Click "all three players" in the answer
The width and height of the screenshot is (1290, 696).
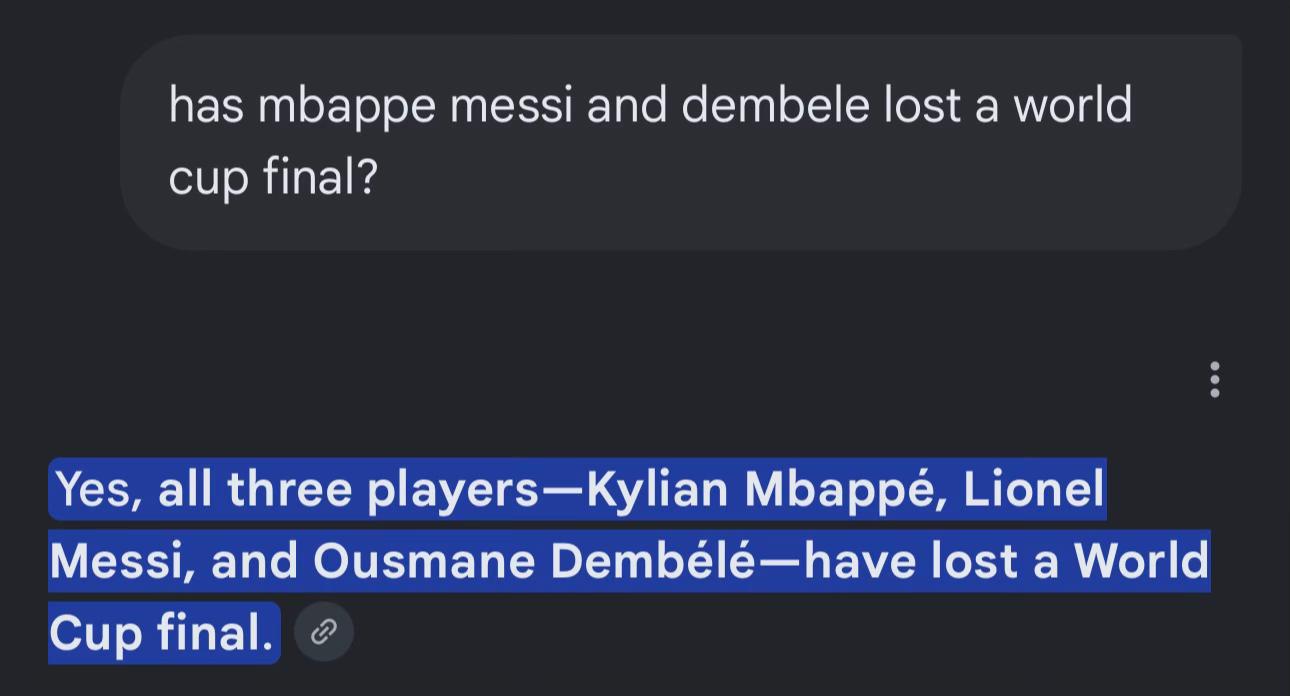click(x=347, y=490)
